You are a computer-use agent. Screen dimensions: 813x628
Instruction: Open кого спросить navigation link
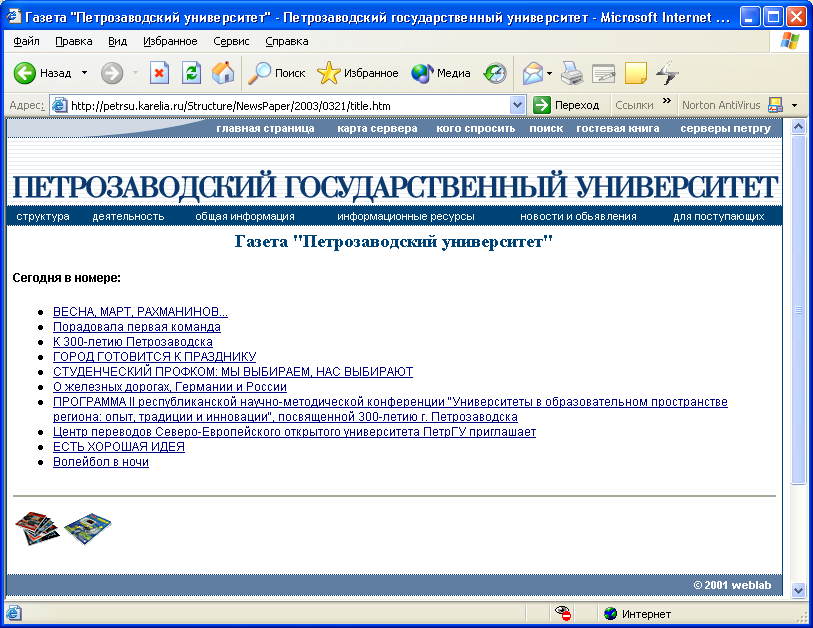[475, 129]
